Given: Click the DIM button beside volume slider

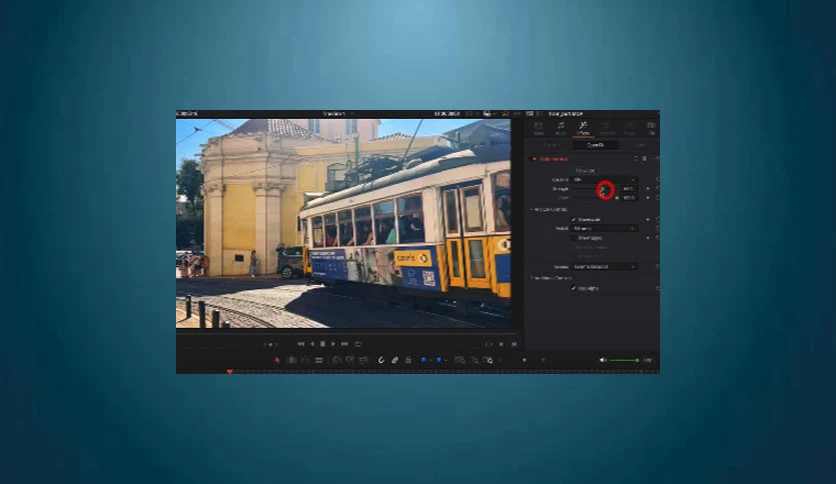Looking at the screenshot, I should pyautogui.click(x=647, y=360).
